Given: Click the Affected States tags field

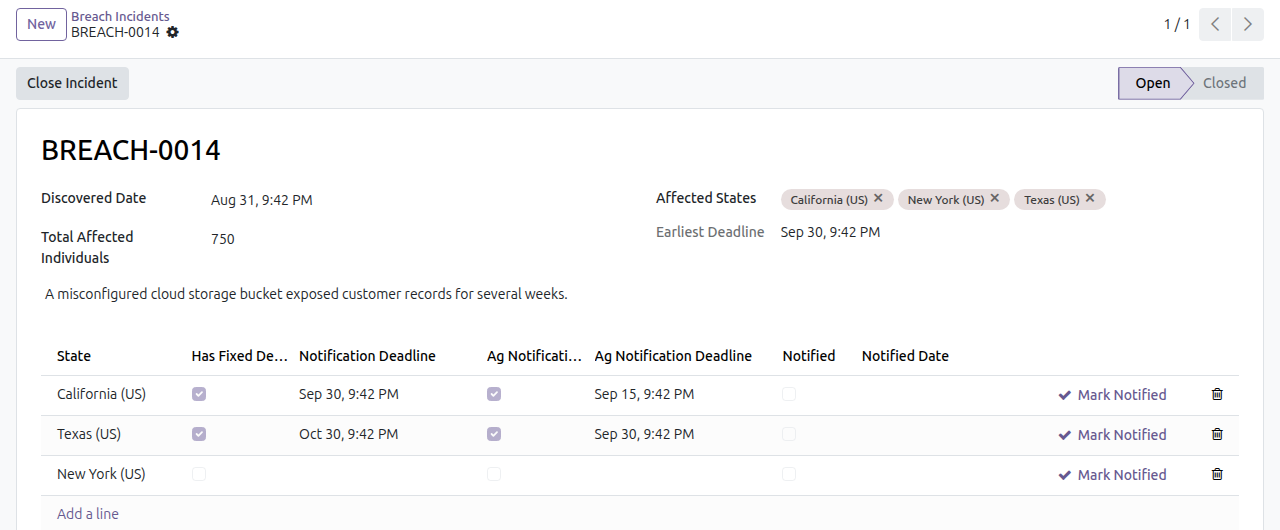Looking at the screenshot, I should 1010,199.
